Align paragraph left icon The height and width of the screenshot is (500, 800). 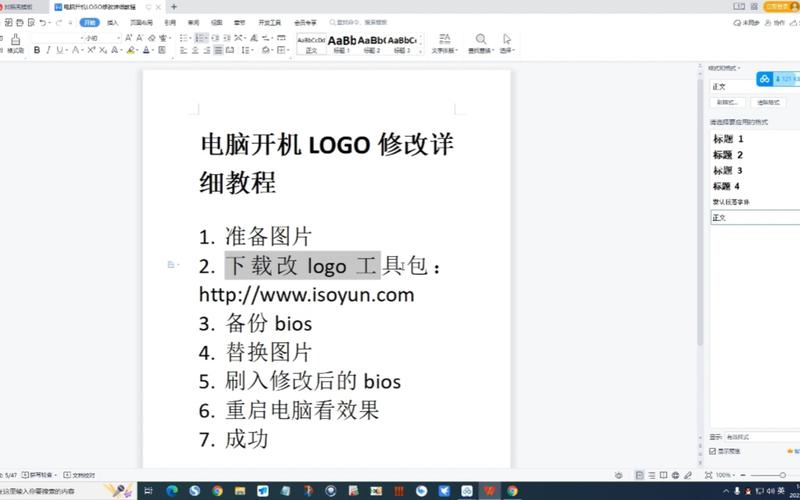[184, 50]
